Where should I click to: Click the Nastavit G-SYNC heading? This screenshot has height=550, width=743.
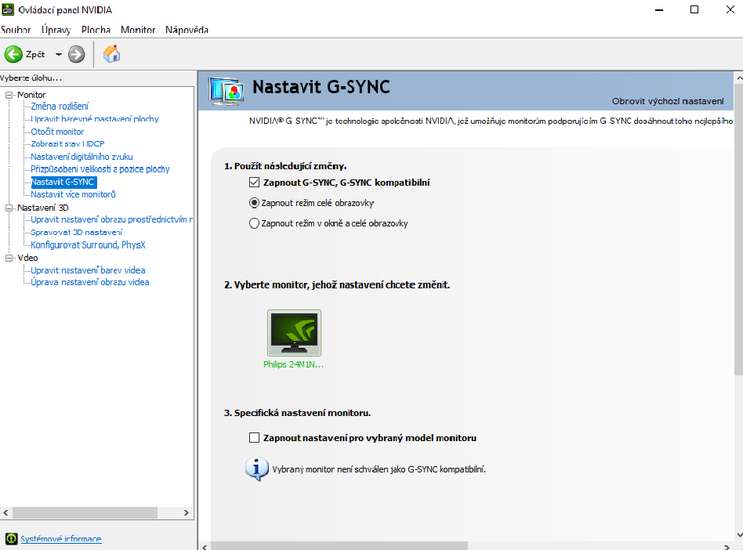point(321,87)
